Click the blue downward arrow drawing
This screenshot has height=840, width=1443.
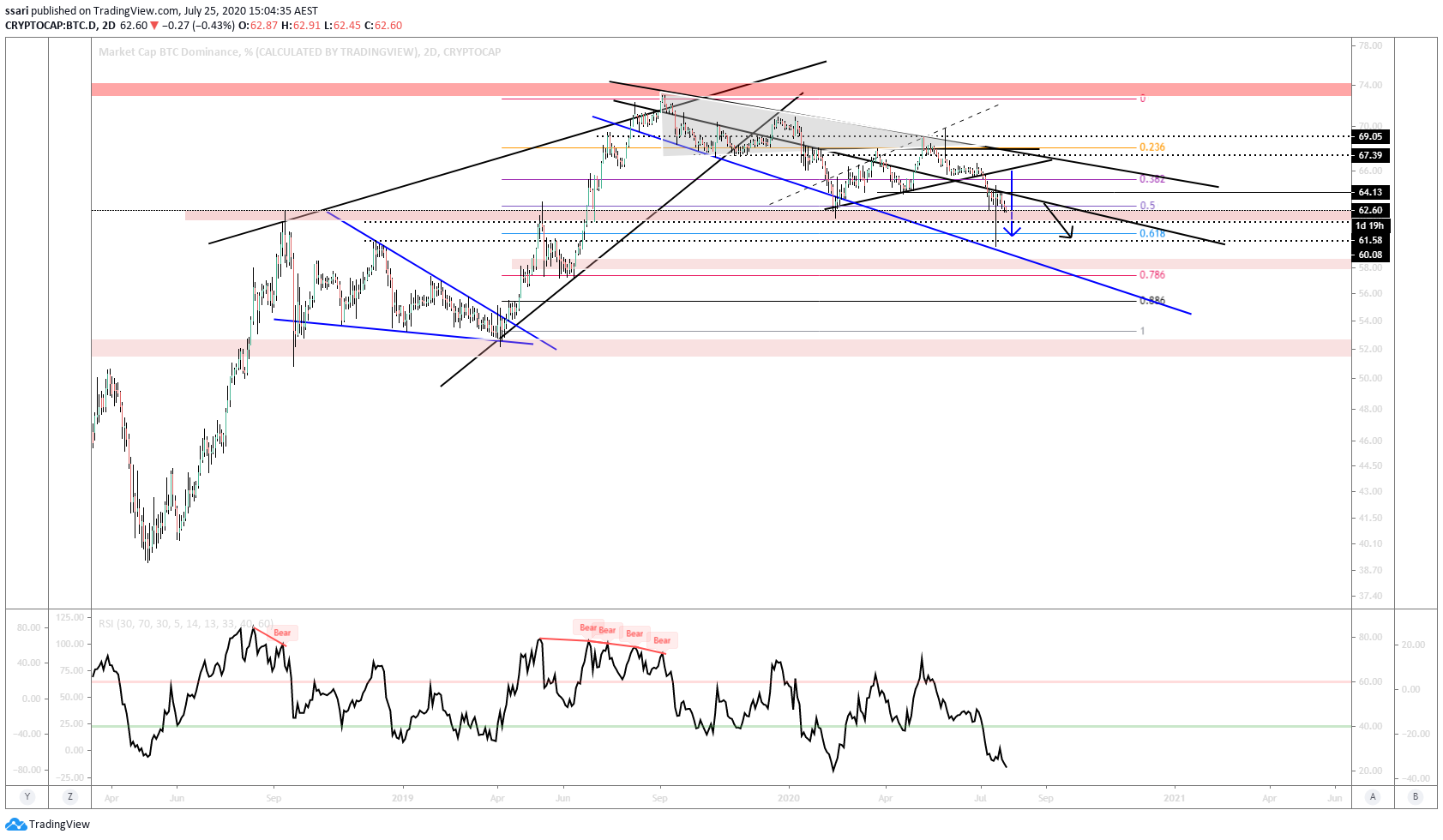click(1013, 204)
